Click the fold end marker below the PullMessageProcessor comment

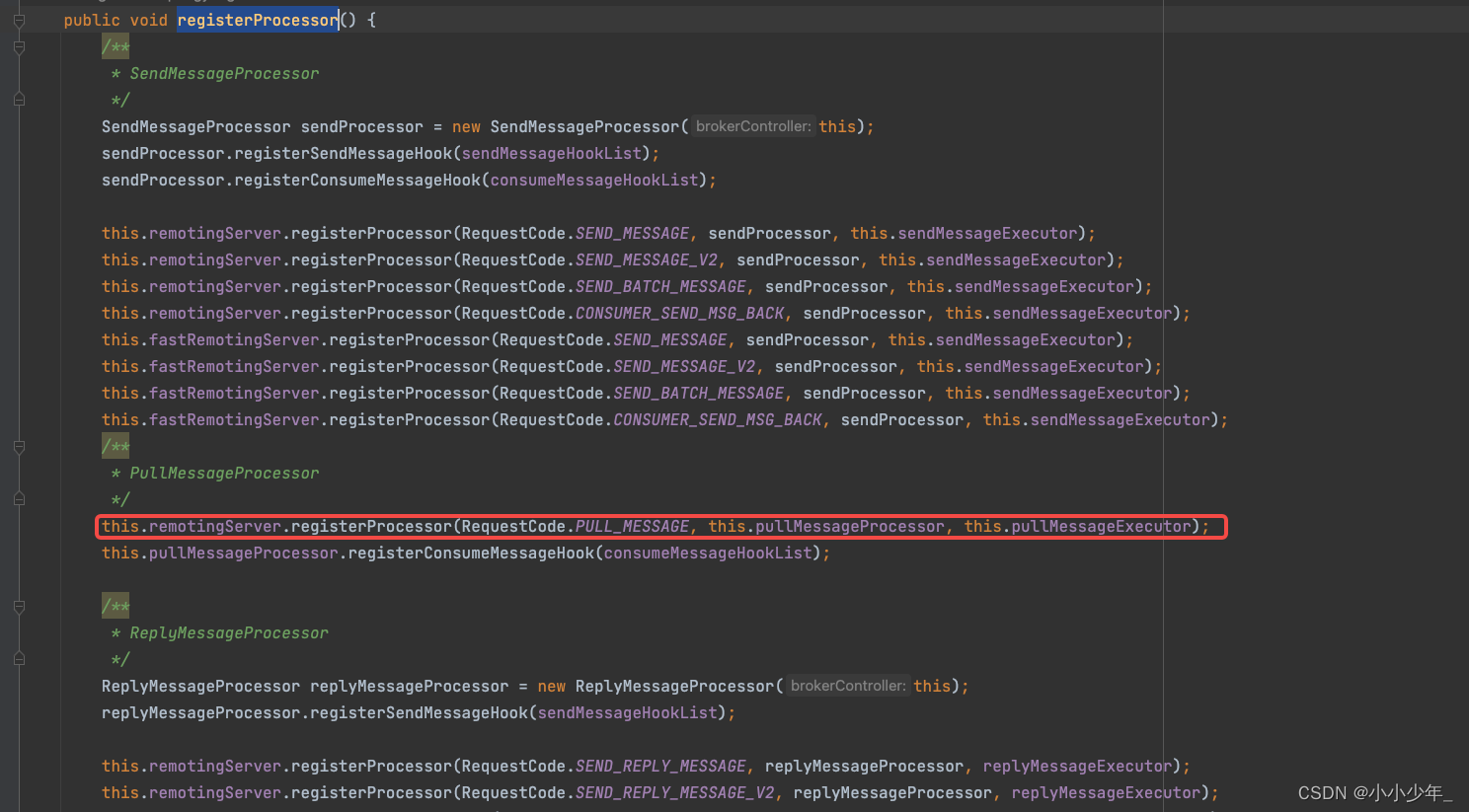[x=19, y=499]
